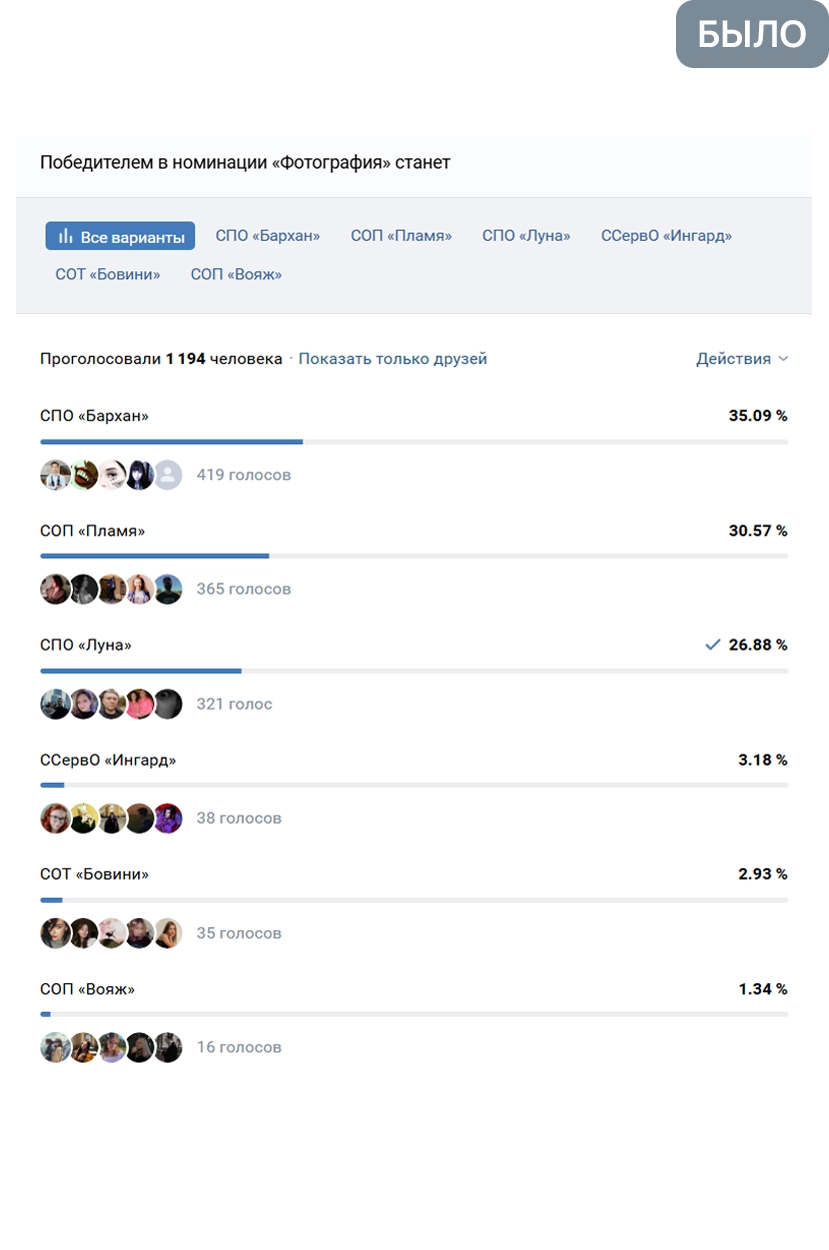This screenshot has height=1250, width=829.
Task: Select the Все варианты tab
Action: (x=120, y=236)
